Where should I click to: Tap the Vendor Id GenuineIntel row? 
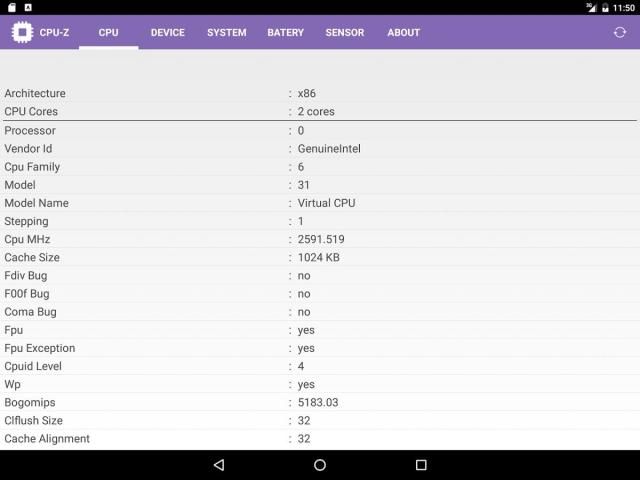coord(320,149)
